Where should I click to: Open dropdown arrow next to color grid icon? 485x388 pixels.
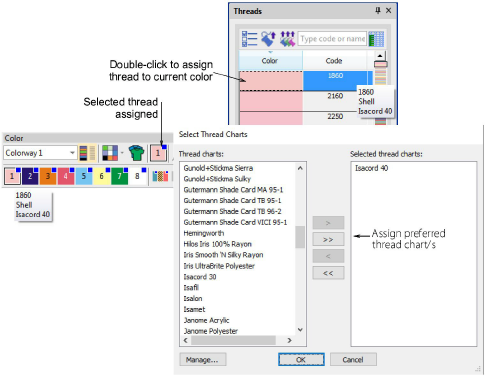122,153
